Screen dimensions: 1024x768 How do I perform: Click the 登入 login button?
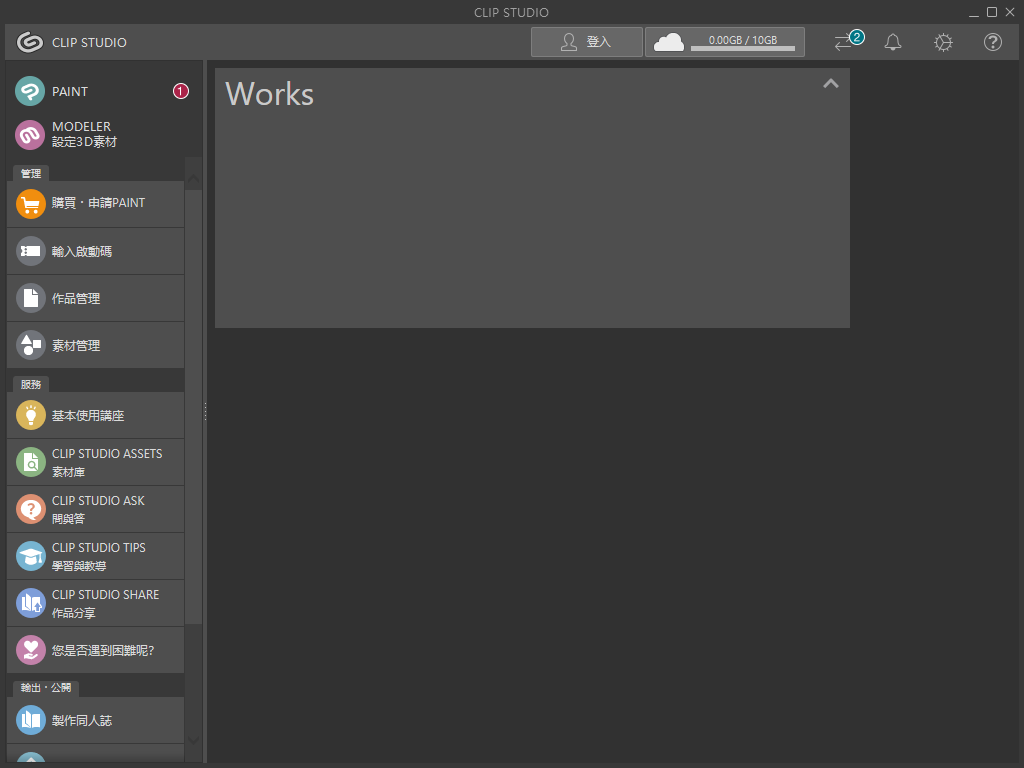[x=587, y=42]
